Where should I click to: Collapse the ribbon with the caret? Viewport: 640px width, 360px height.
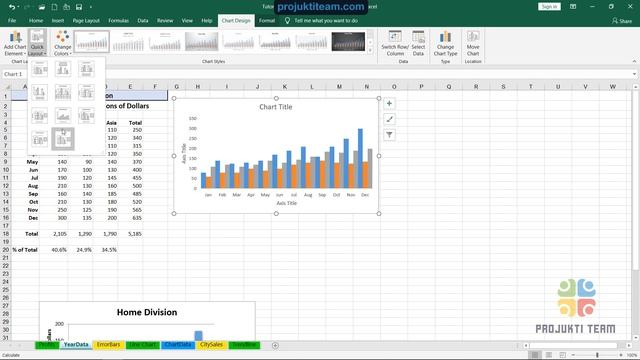coord(634,61)
